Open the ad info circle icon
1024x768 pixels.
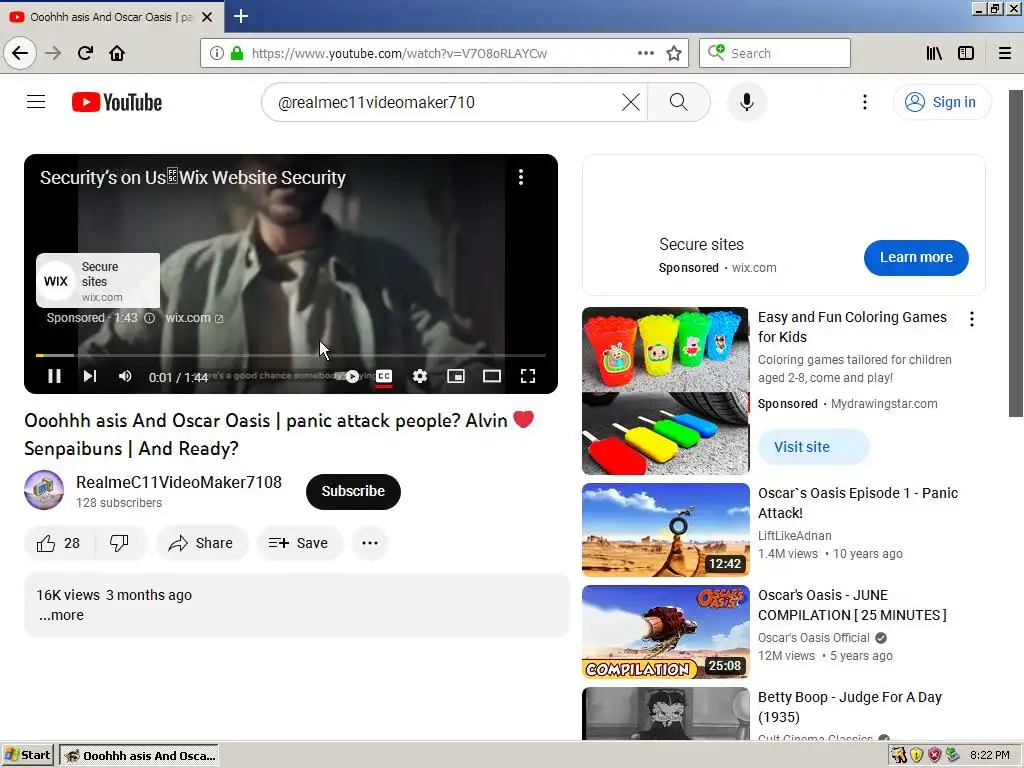[149, 318]
